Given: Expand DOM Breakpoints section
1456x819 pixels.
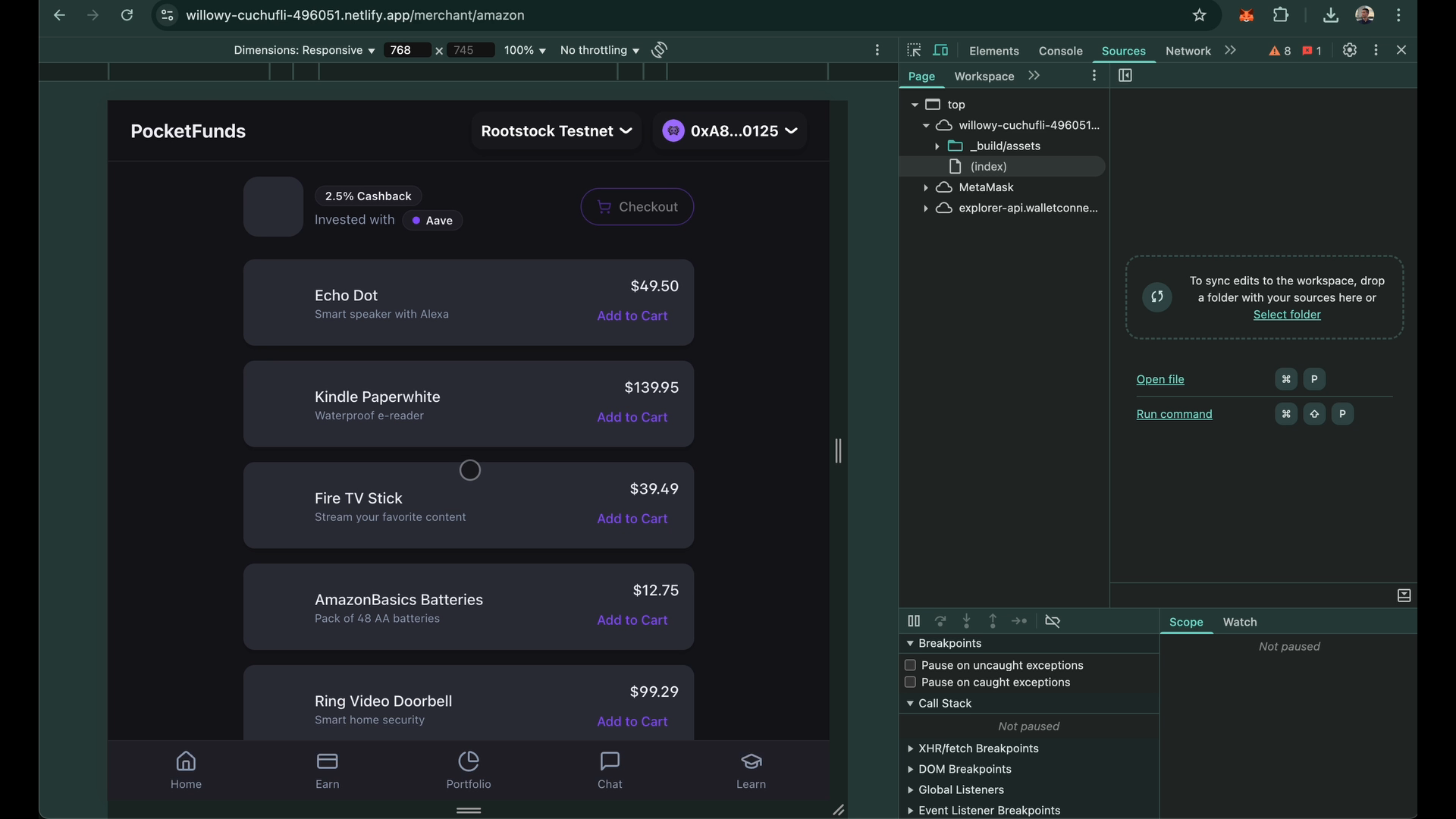Looking at the screenshot, I should 910,769.
